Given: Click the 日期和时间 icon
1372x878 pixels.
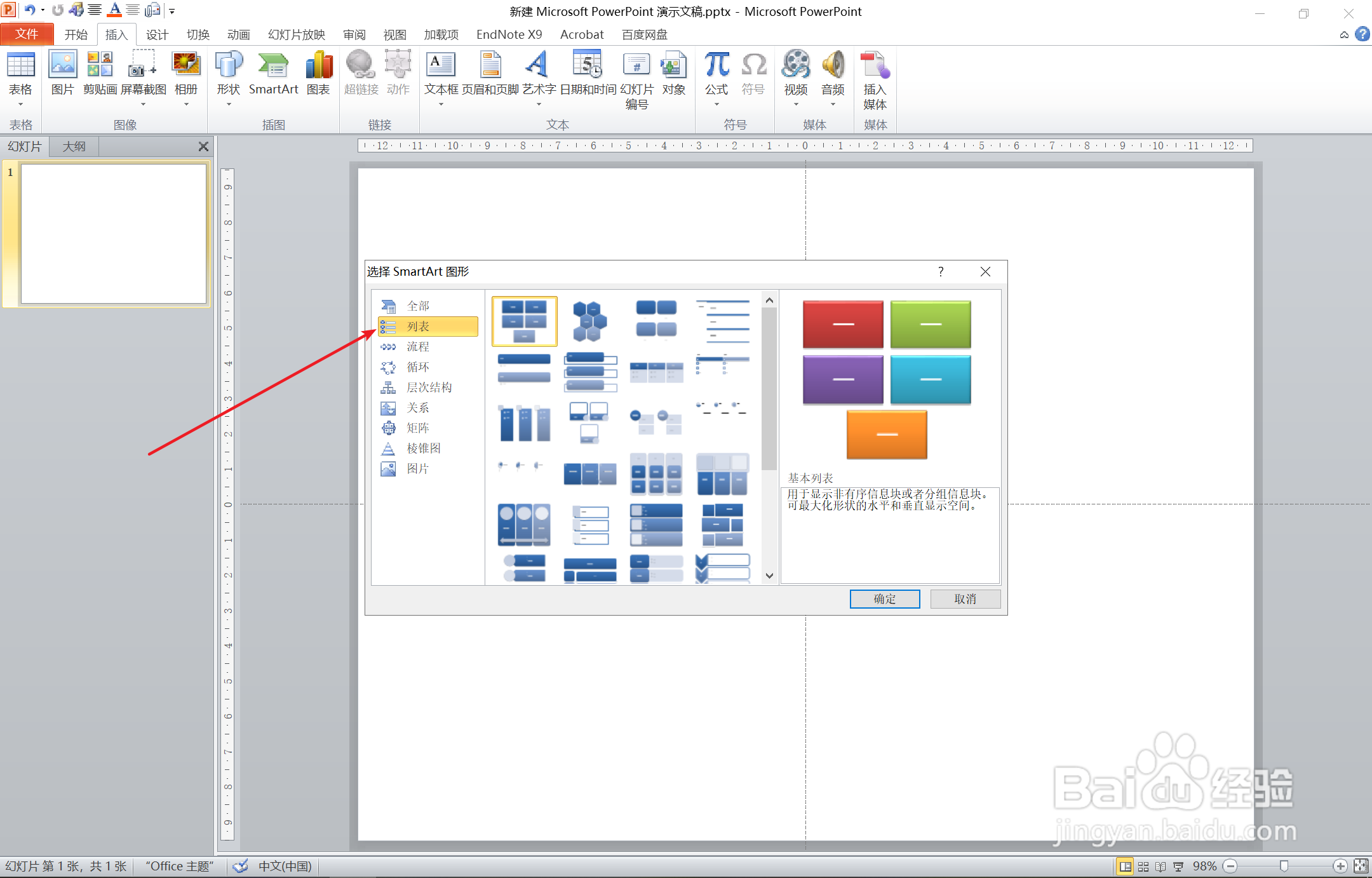Looking at the screenshot, I should point(588,74).
